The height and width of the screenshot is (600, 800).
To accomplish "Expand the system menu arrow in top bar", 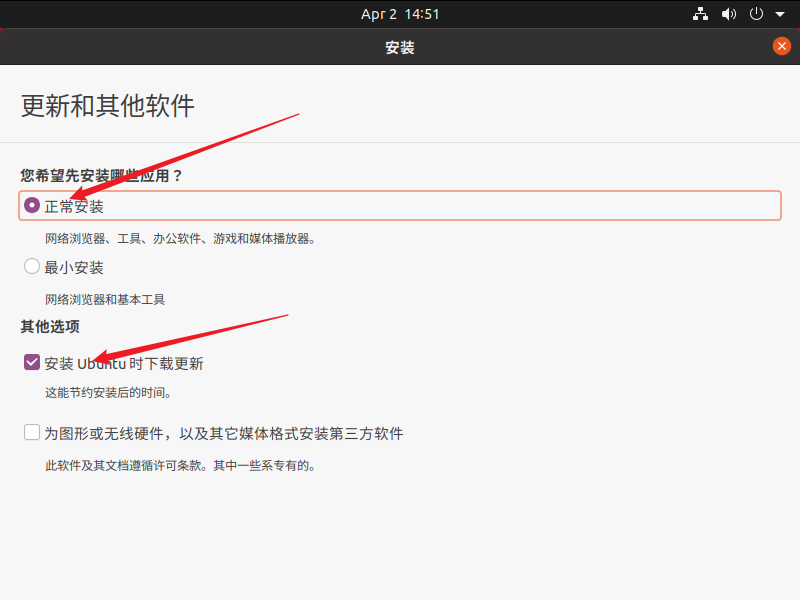I will [x=780, y=14].
